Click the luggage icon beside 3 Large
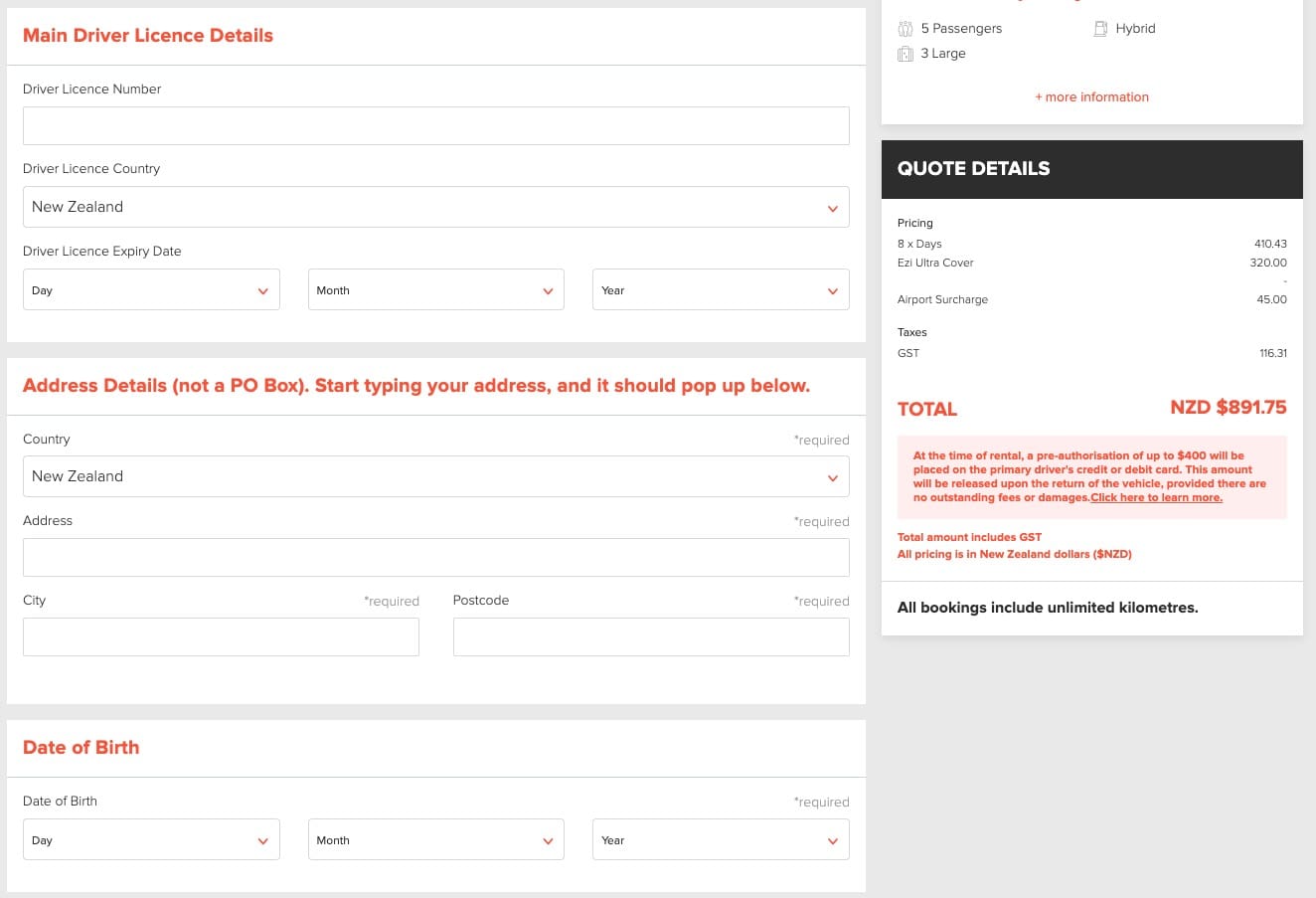The width and height of the screenshot is (1316, 898). point(905,54)
